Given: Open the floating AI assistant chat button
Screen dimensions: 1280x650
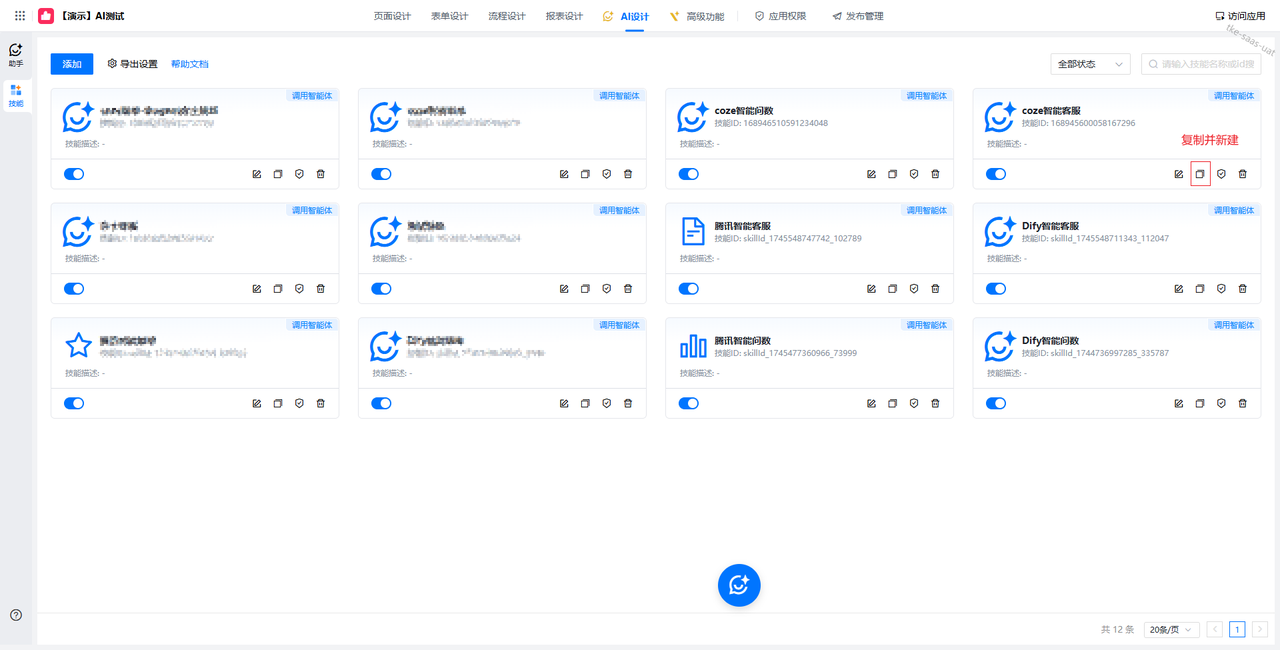Looking at the screenshot, I should 739,585.
